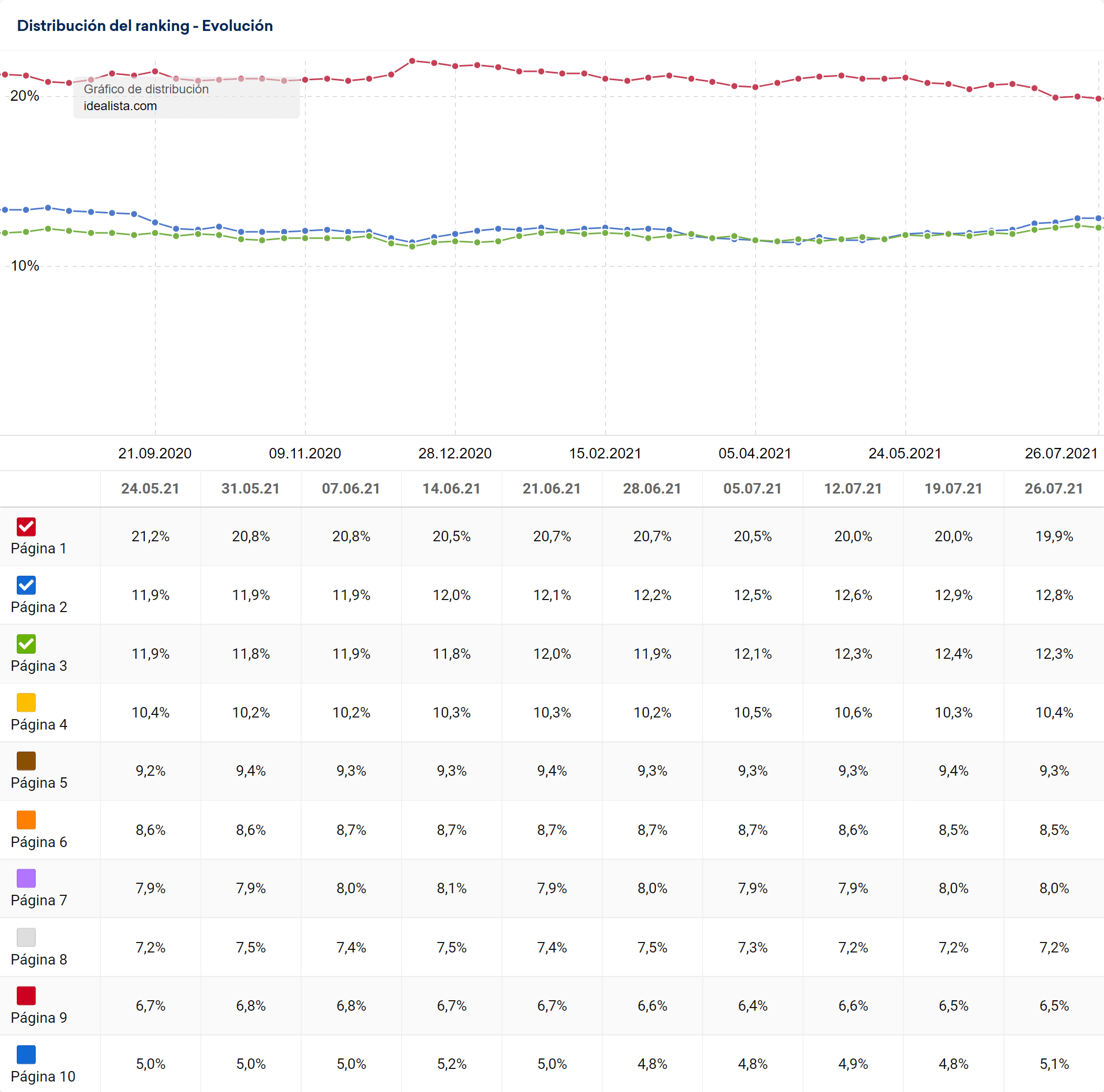Disable the green Página 3 checkbox
The image size is (1104, 1092).
26,644
